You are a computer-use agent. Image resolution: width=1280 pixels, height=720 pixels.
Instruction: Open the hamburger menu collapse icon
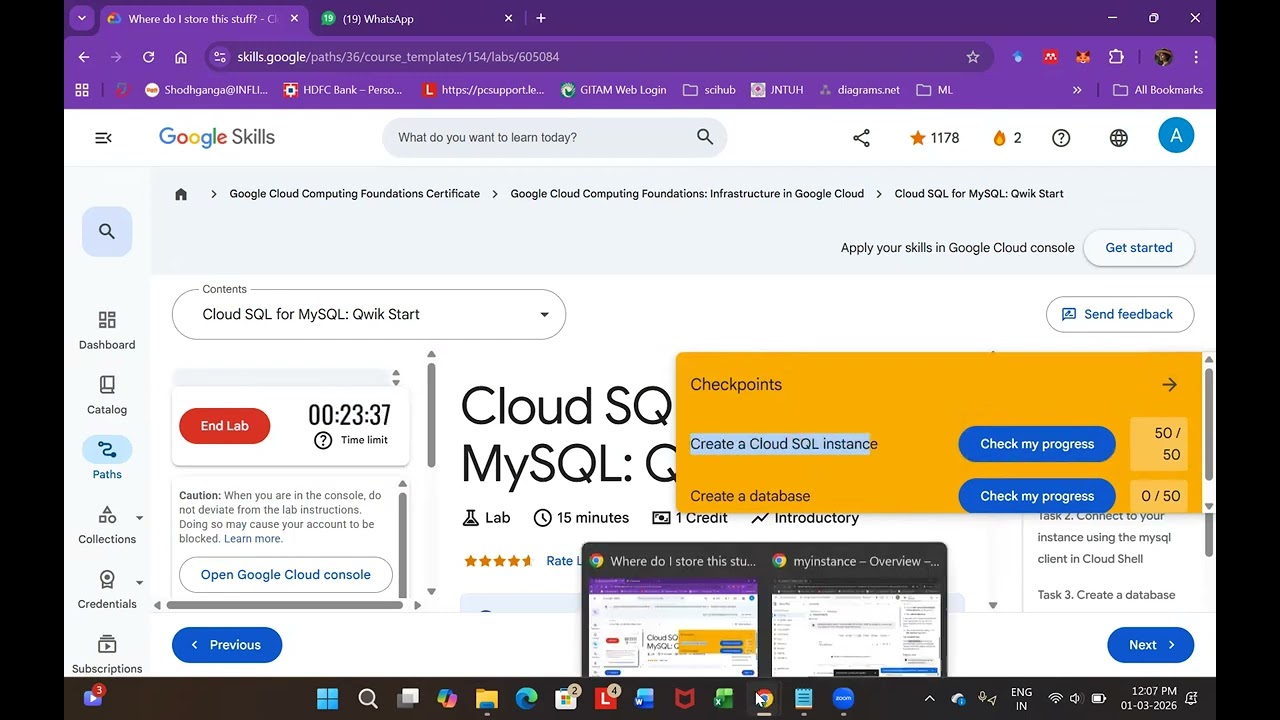tap(103, 138)
